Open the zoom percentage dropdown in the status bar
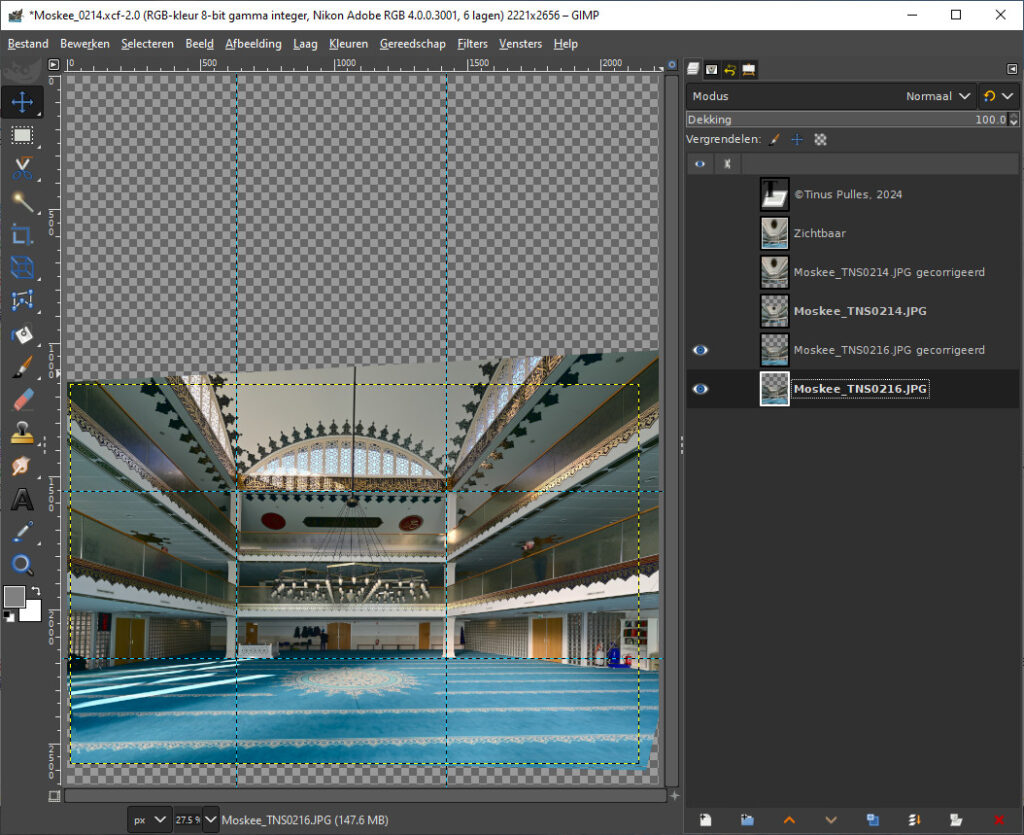The width and height of the screenshot is (1024, 835). tap(211, 820)
